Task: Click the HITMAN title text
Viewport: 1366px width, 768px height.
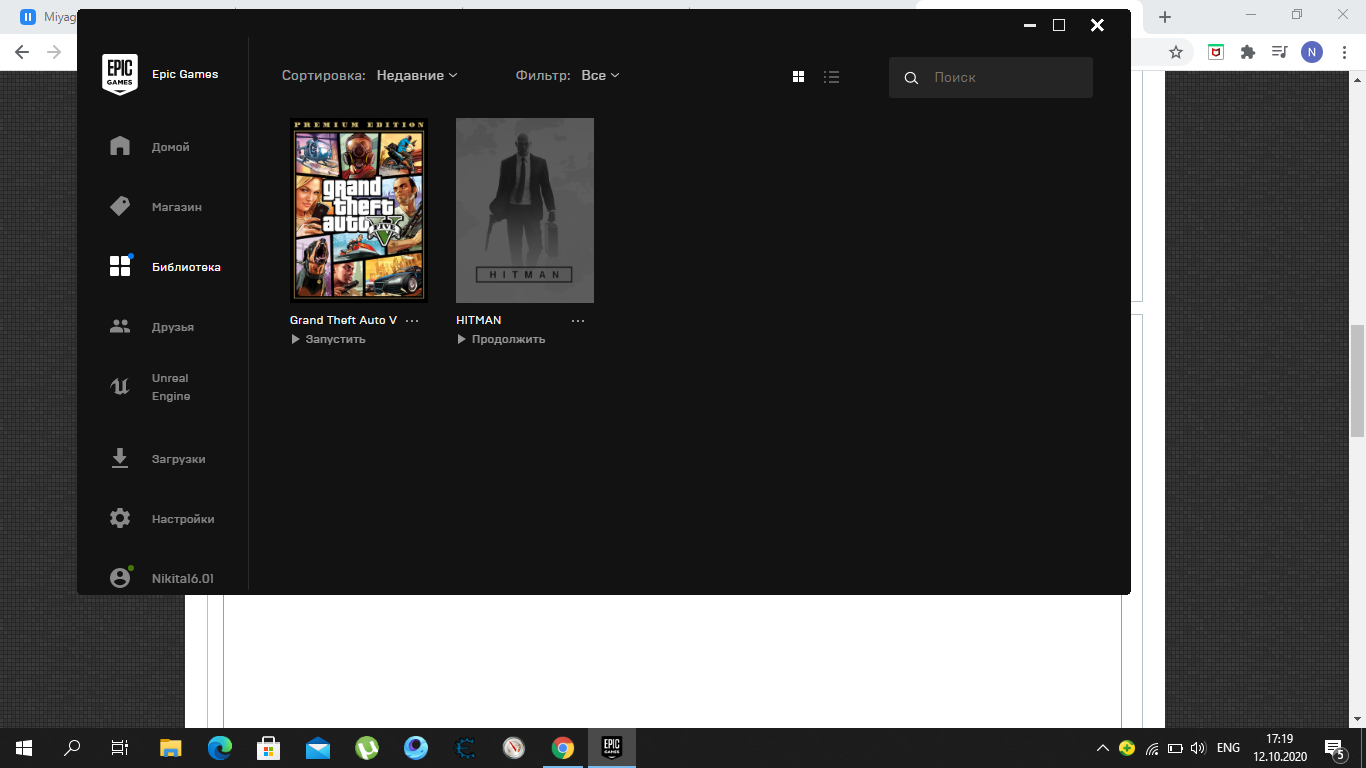Action: [x=479, y=320]
